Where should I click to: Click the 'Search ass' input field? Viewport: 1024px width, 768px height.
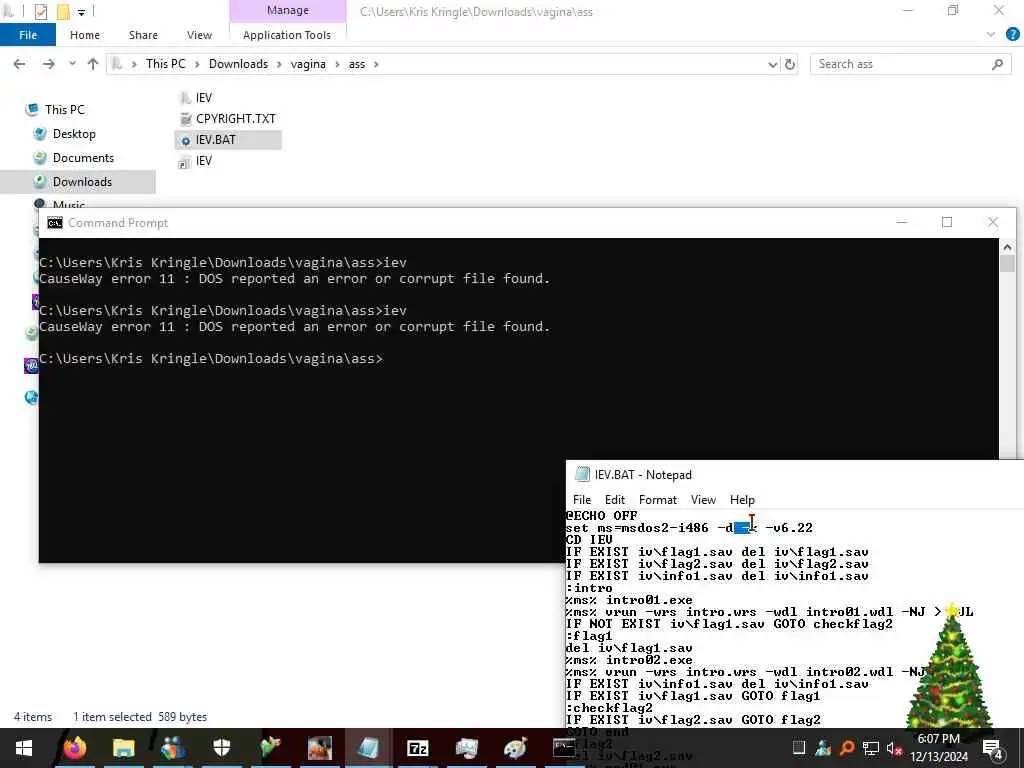901,64
